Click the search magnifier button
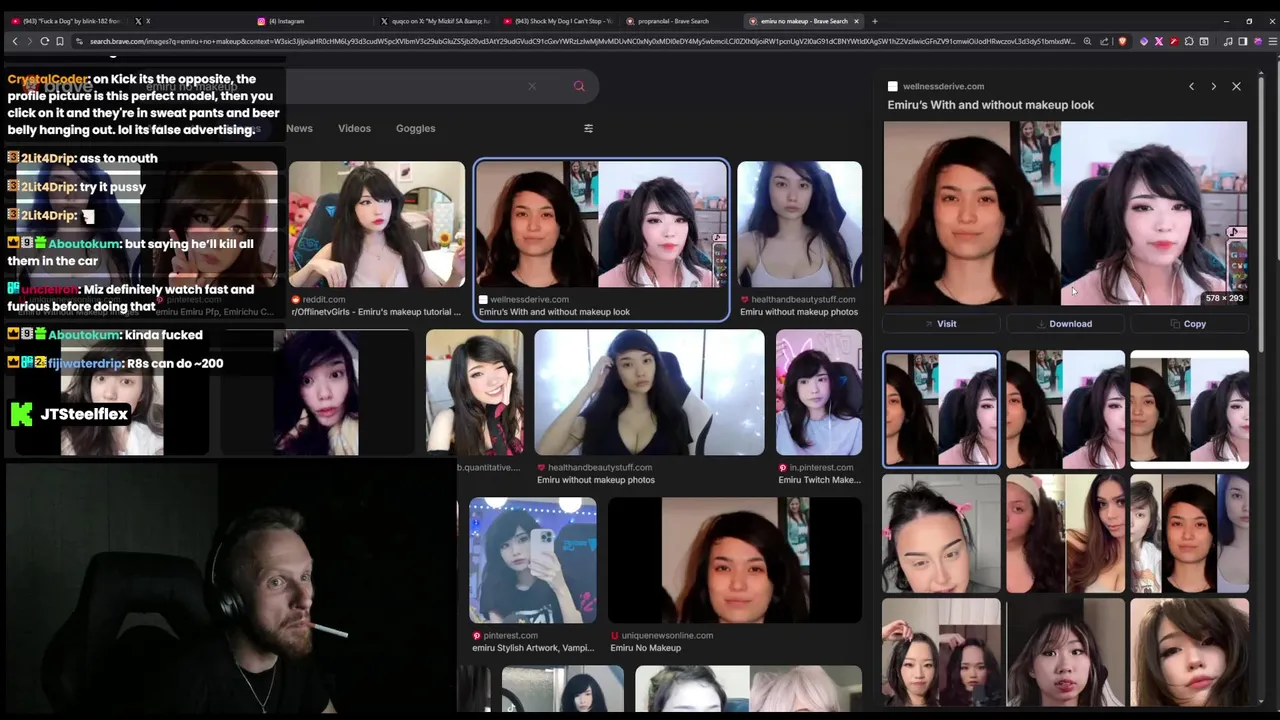 click(579, 86)
